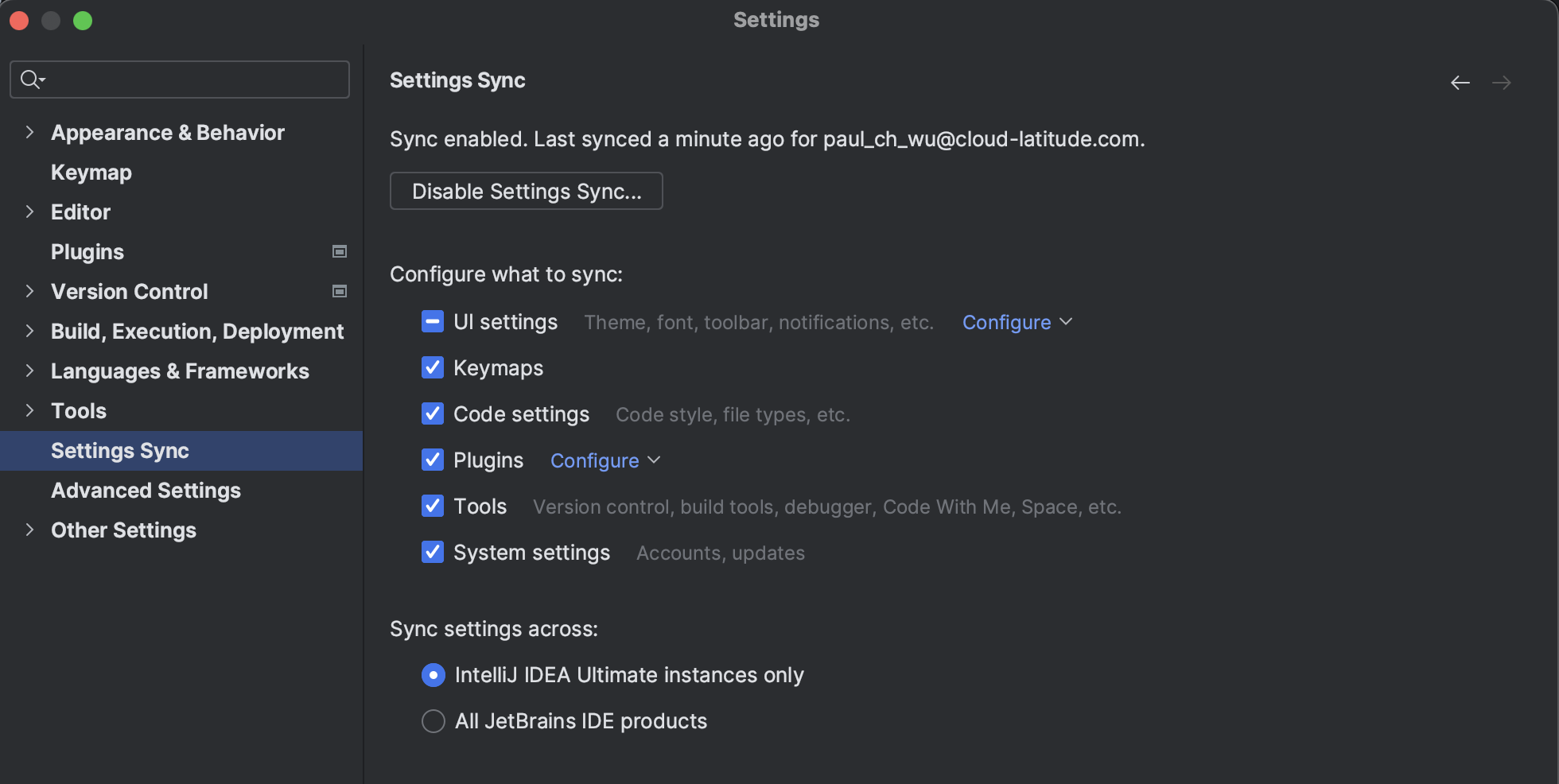Image resolution: width=1559 pixels, height=784 pixels.
Task: Select All JetBrains IDE products option
Action: click(x=433, y=721)
